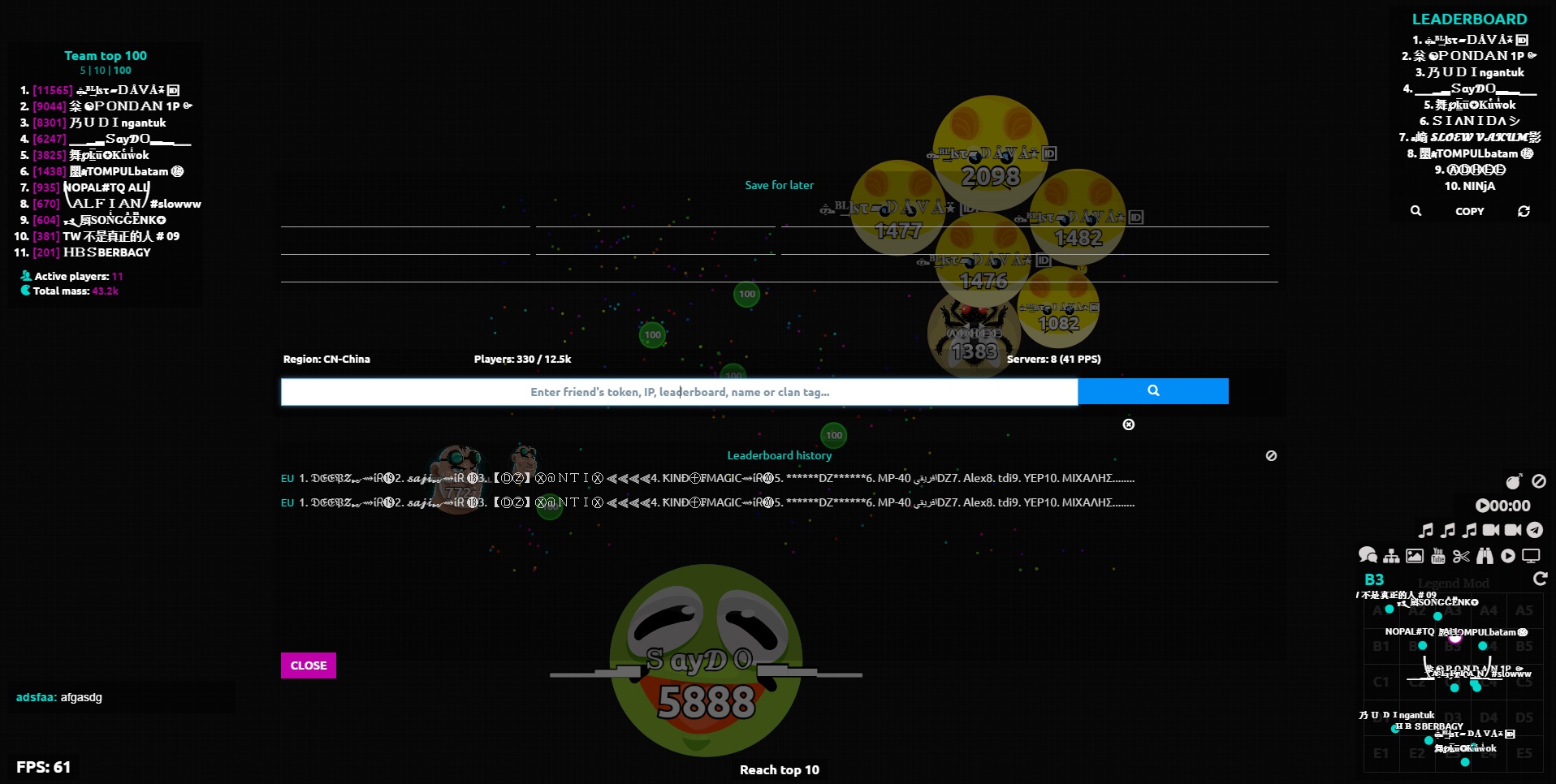This screenshot has height=784, width=1556.
Task: Click minimap sector E1
Action: (x=1381, y=753)
